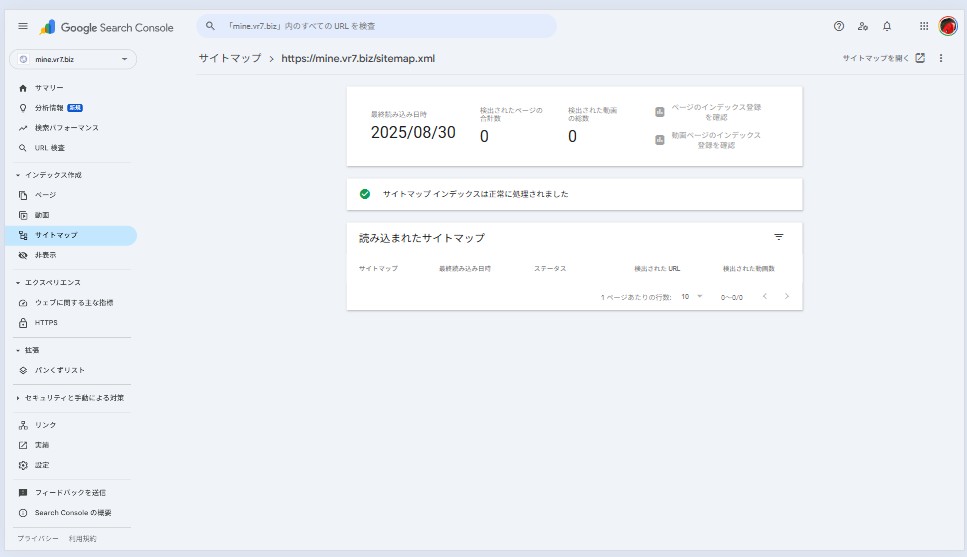The image size is (967, 557).
Task: Collapse the インデックス作成 section
Action: (18, 175)
